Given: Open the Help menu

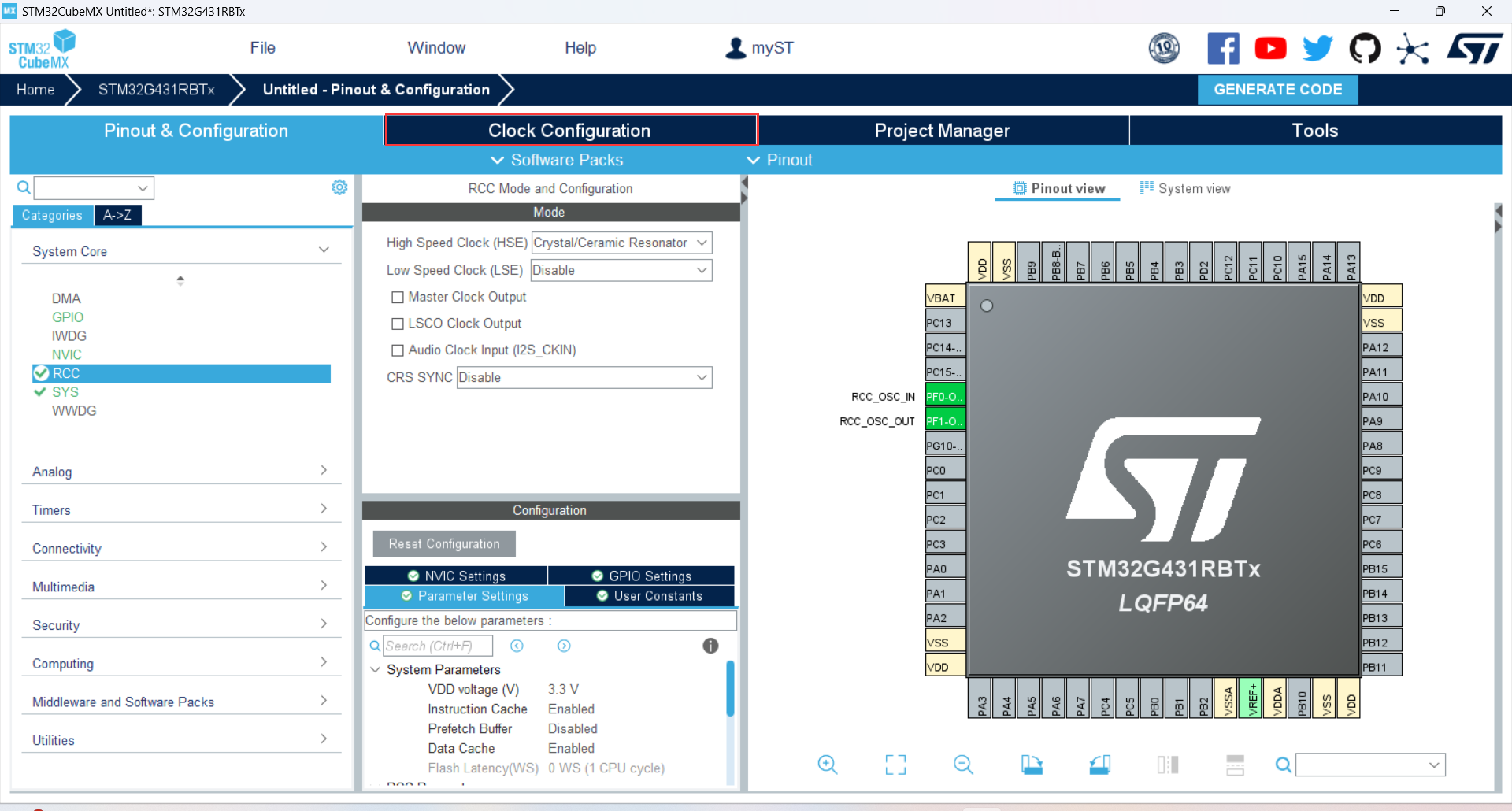Looking at the screenshot, I should (580, 48).
